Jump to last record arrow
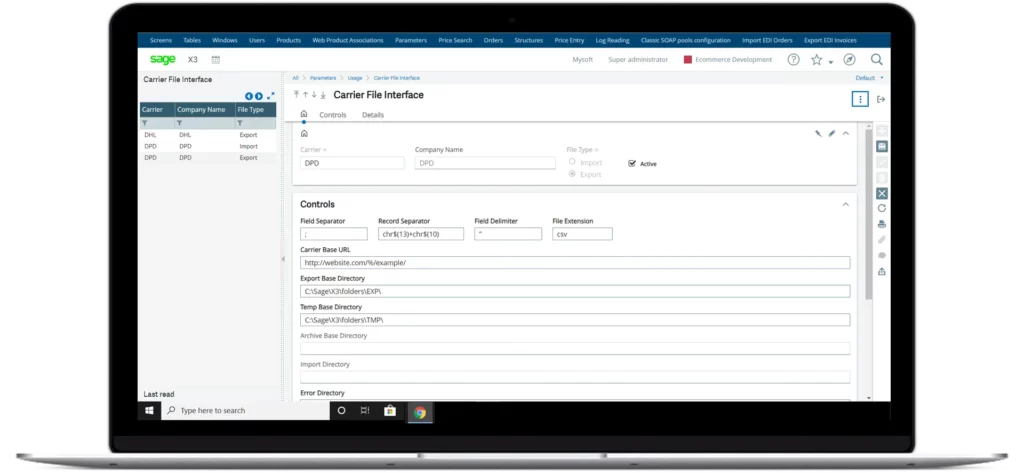1024x473 pixels. [323, 95]
